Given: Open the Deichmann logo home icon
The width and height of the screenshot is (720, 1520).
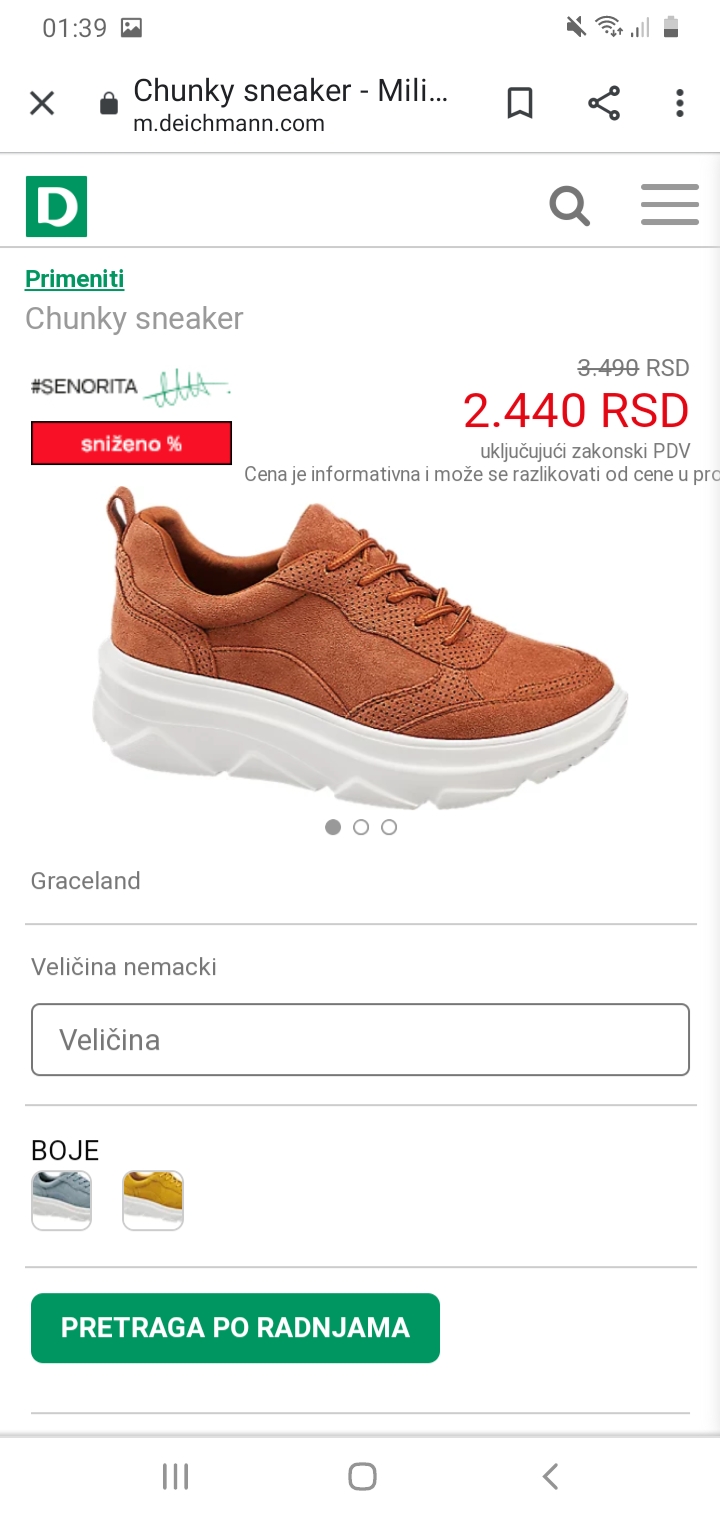Looking at the screenshot, I should click(56, 206).
